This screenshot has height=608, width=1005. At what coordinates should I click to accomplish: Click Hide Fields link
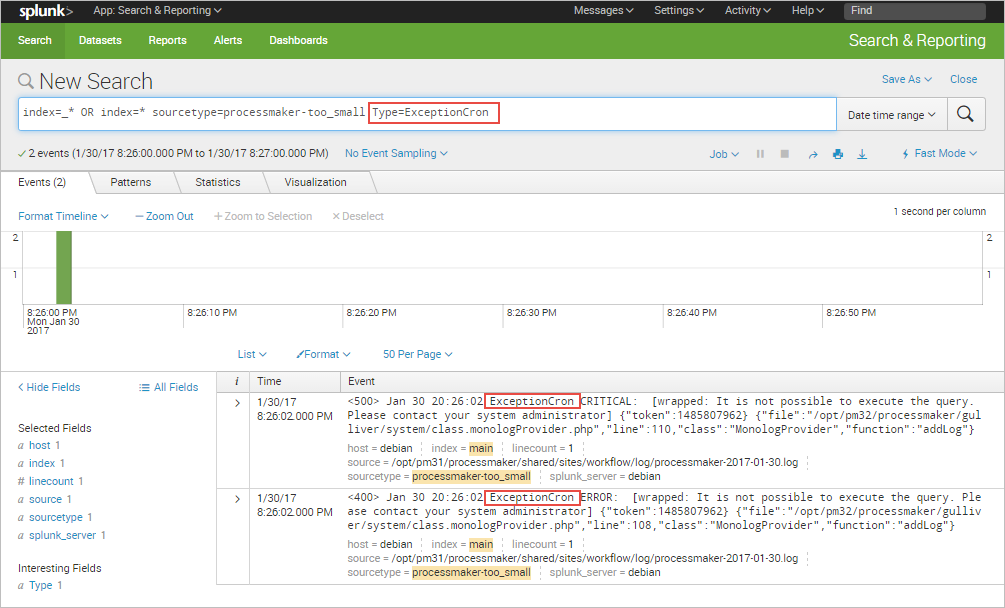(x=49, y=387)
